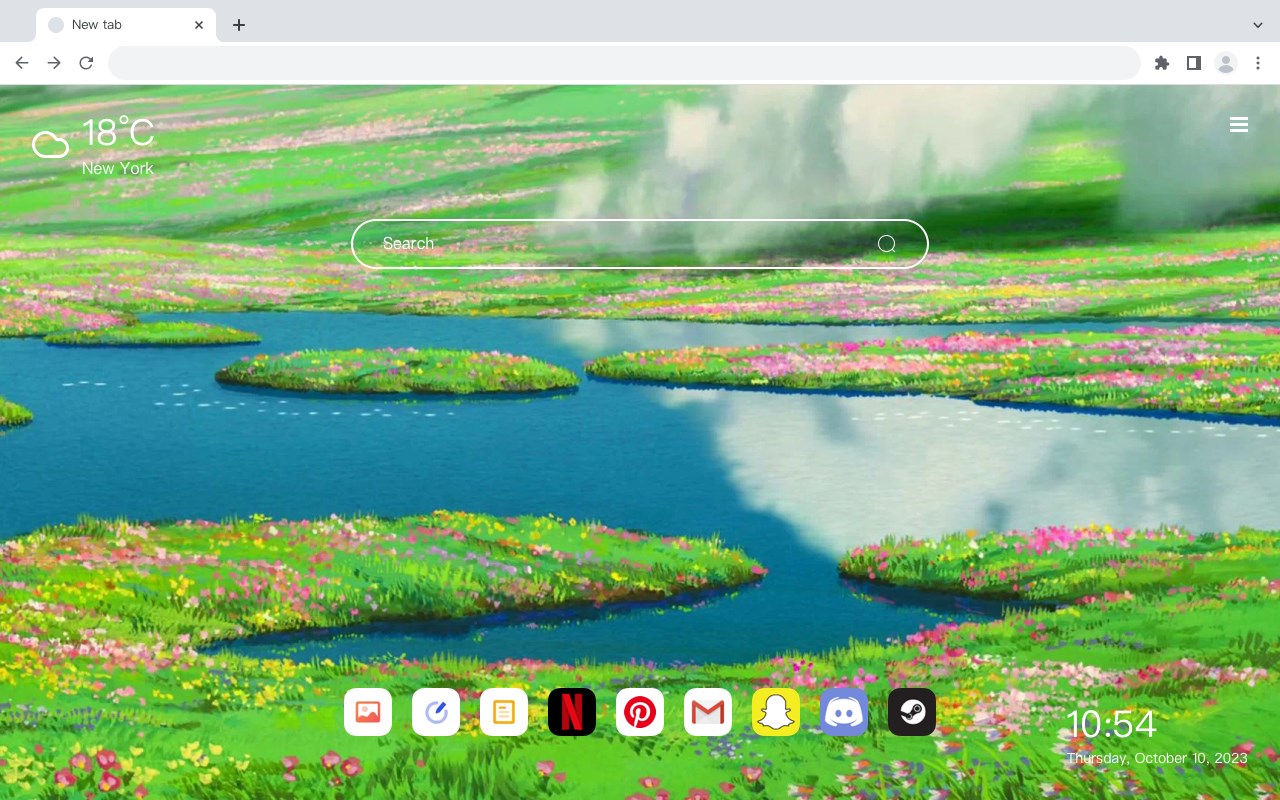Click the 18°C temperature reading
Screen dimensions: 1280x800
118,133
